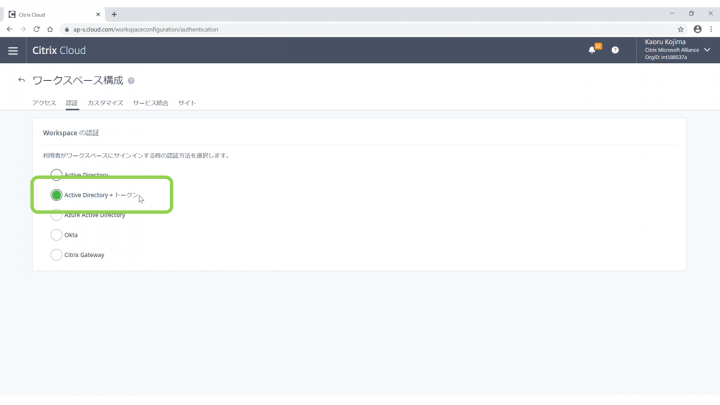This screenshot has height=405, width=720.
Task: Bookmark this page with the star icon
Action: pyautogui.click(x=681, y=29)
